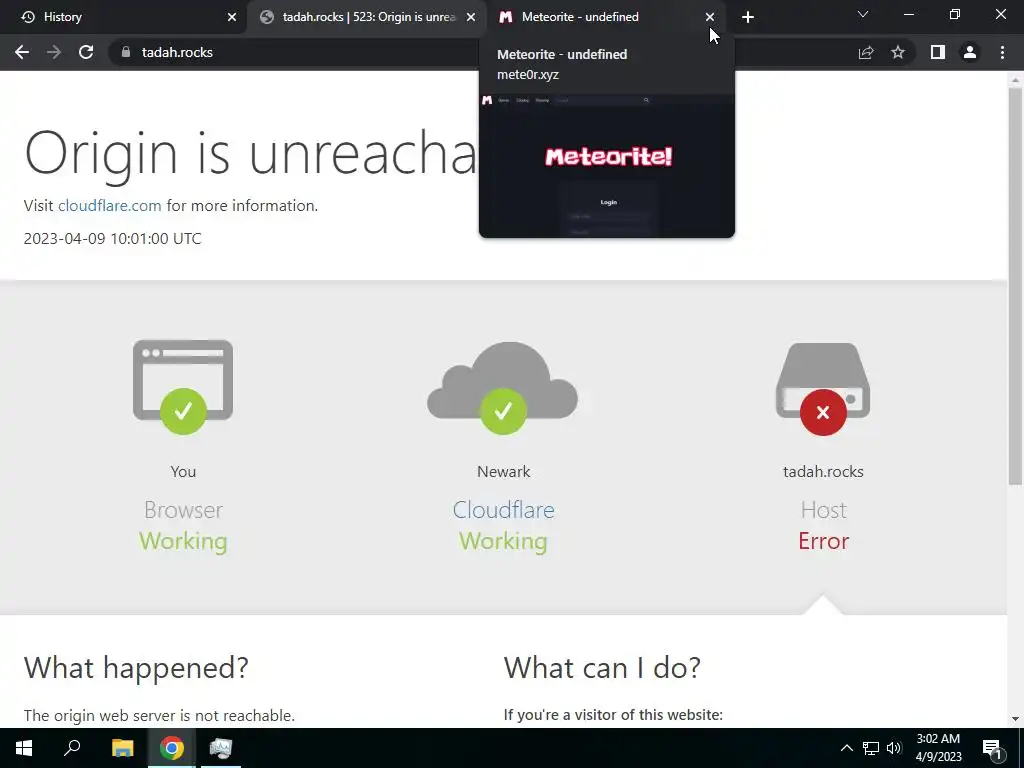The height and width of the screenshot is (768, 1024).
Task: Click the Meteorite tab preview thumbnail
Action: click(607, 165)
